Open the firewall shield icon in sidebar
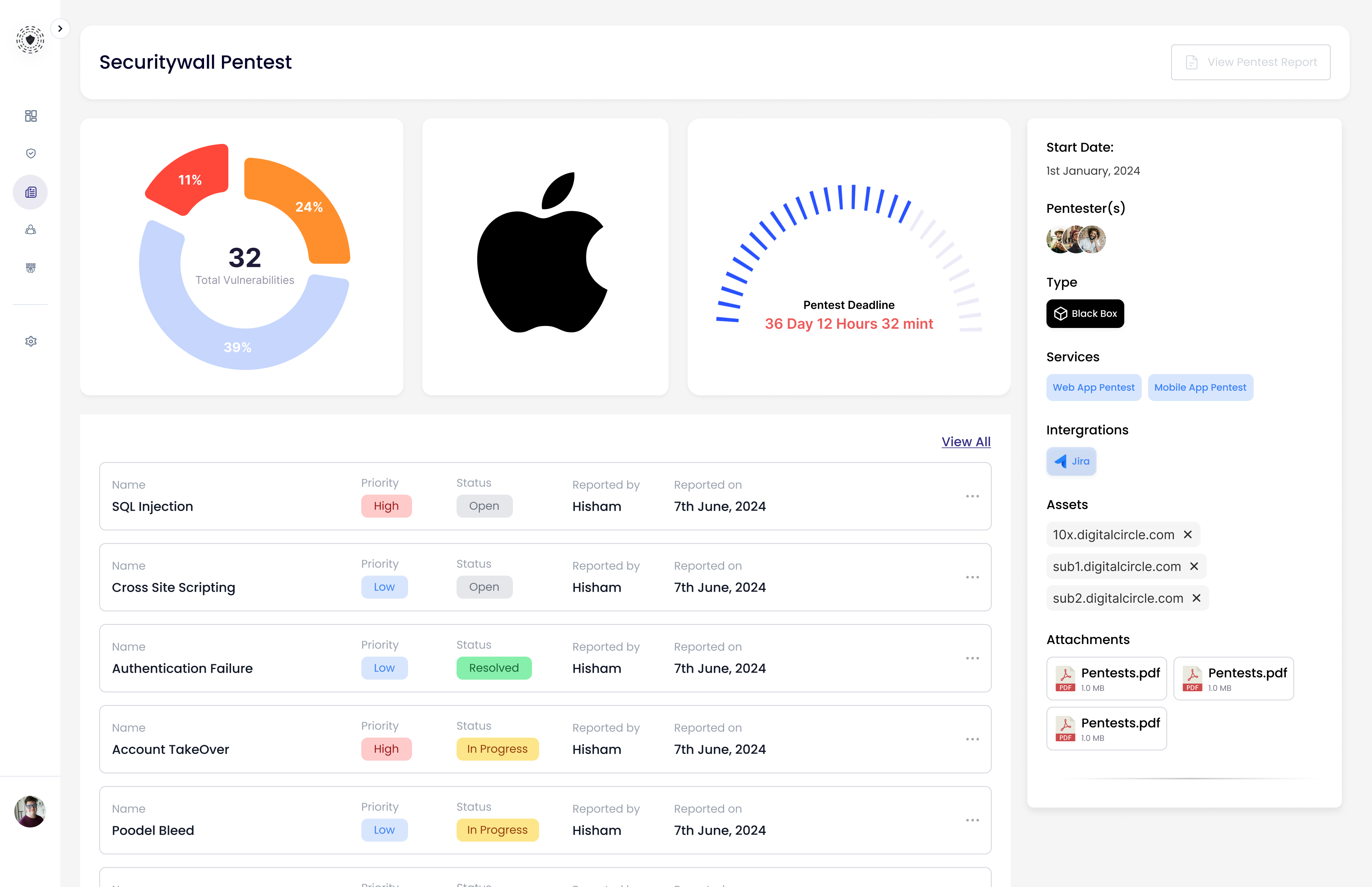Viewport: 1372px width, 887px height. click(x=31, y=268)
